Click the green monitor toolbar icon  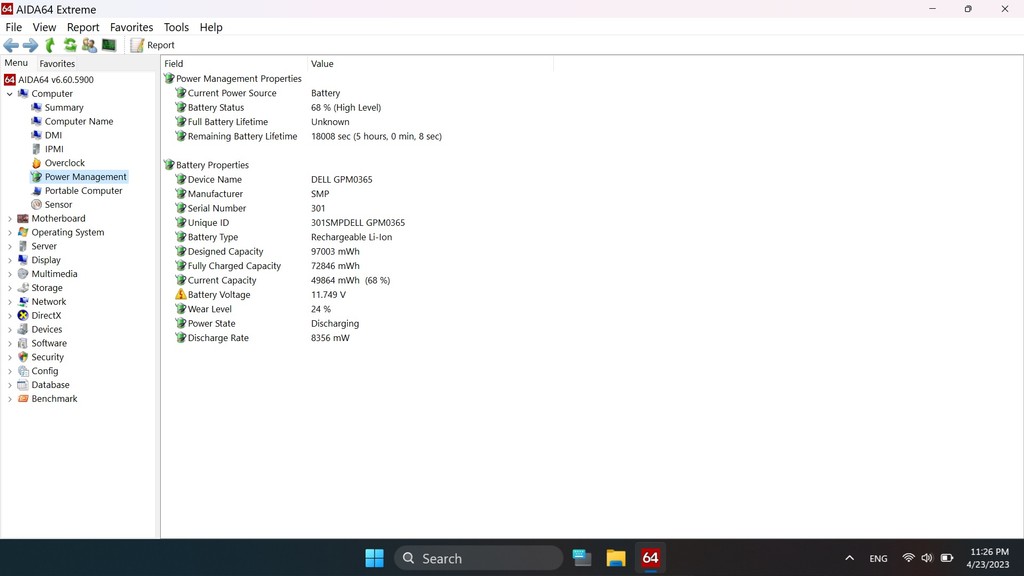click(x=109, y=45)
